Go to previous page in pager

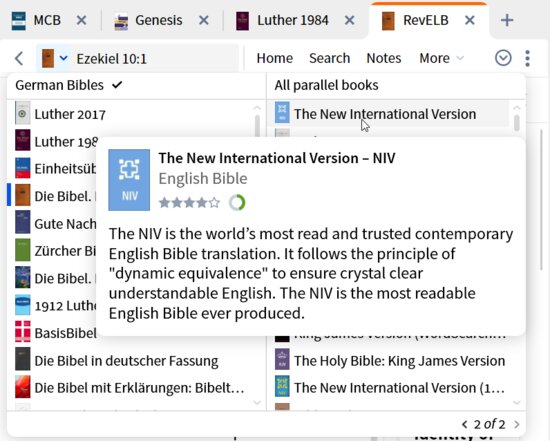465,425
